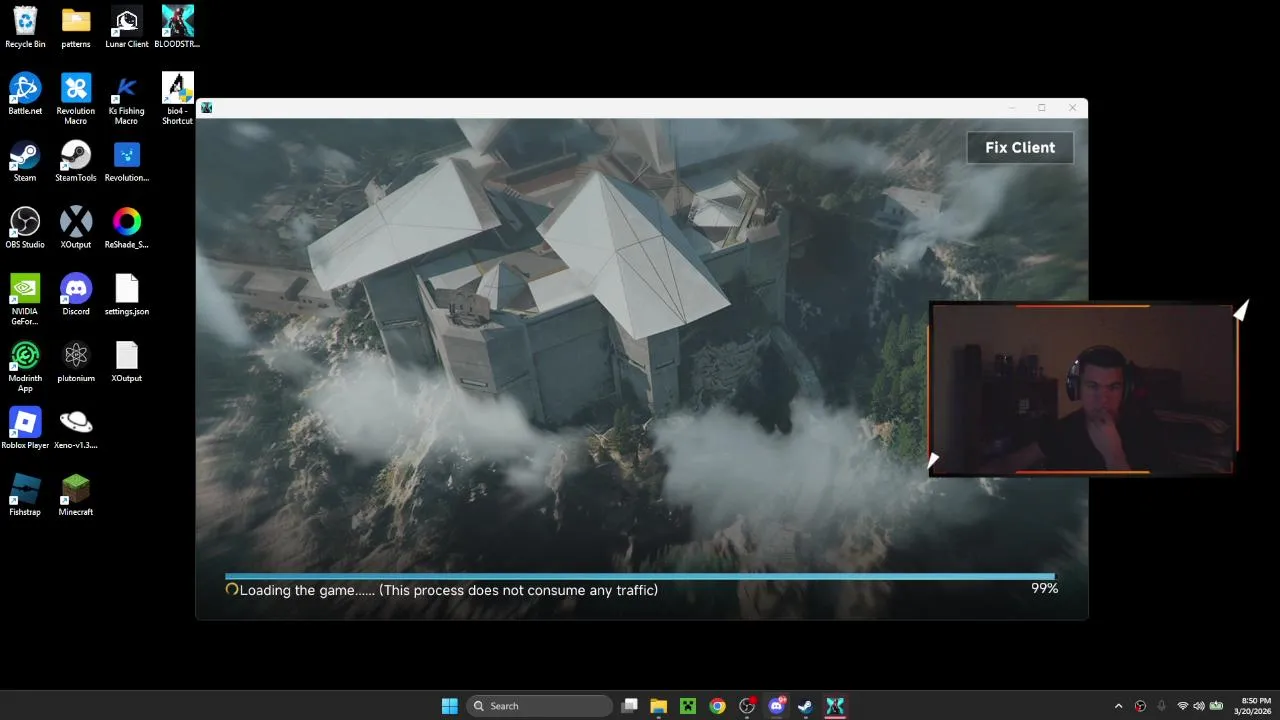Select the blue Revolution... desktop icon
1280x720 pixels.
pyautogui.click(x=126, y=161)
